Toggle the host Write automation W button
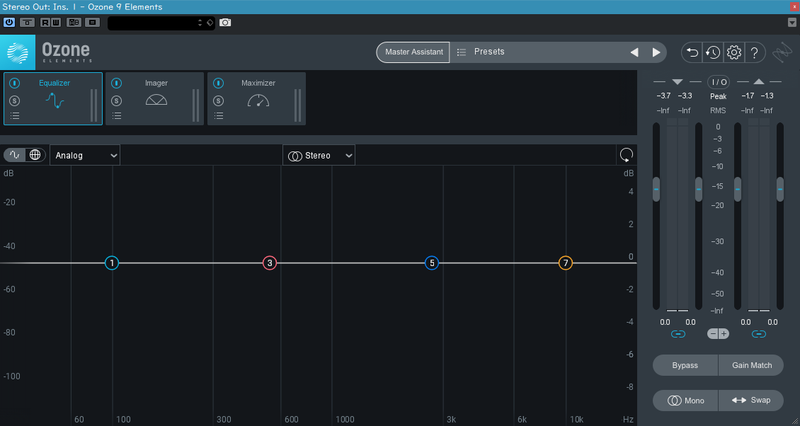Image resolution: width=800 pixels, height=426 pixels. [x=56, y=22]
